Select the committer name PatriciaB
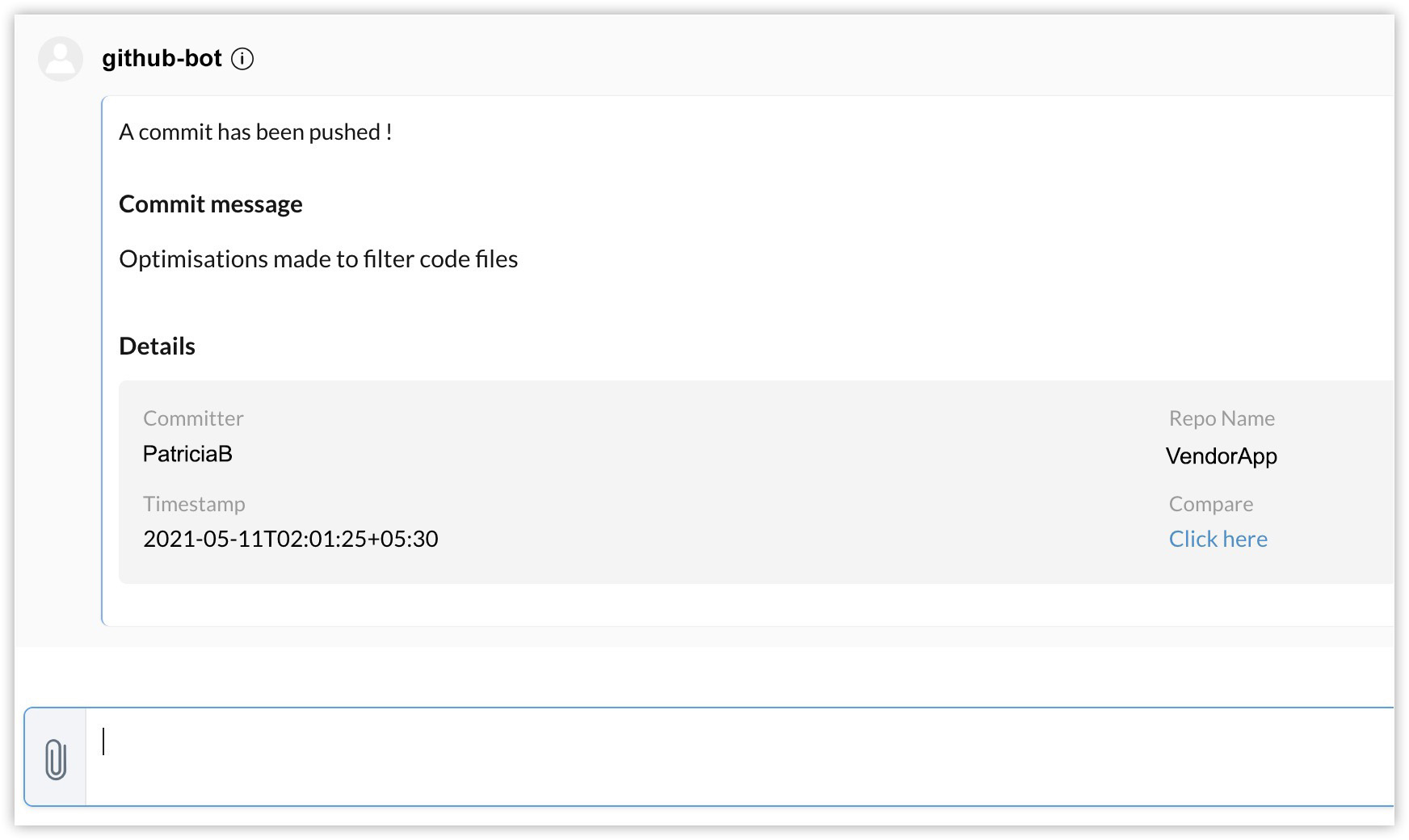 pos(187,454)
